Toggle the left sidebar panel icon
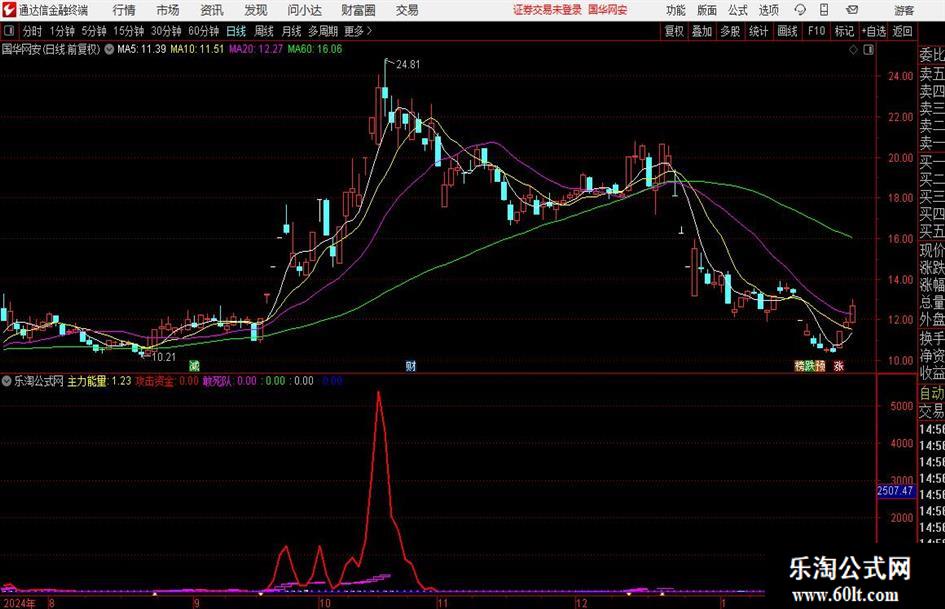The image size is (945, 609). click(x=9, y=31)
